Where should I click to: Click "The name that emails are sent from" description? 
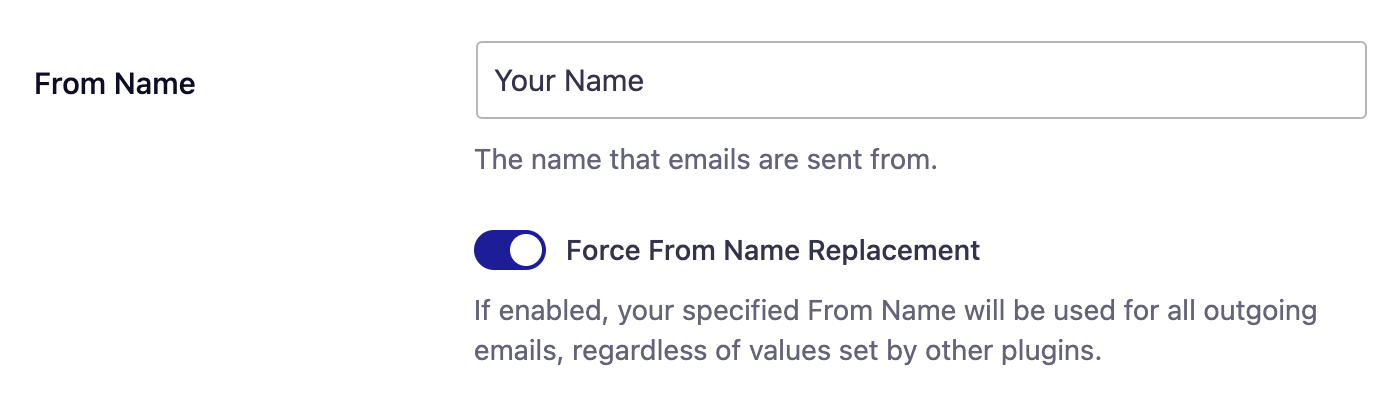(706, 160)
